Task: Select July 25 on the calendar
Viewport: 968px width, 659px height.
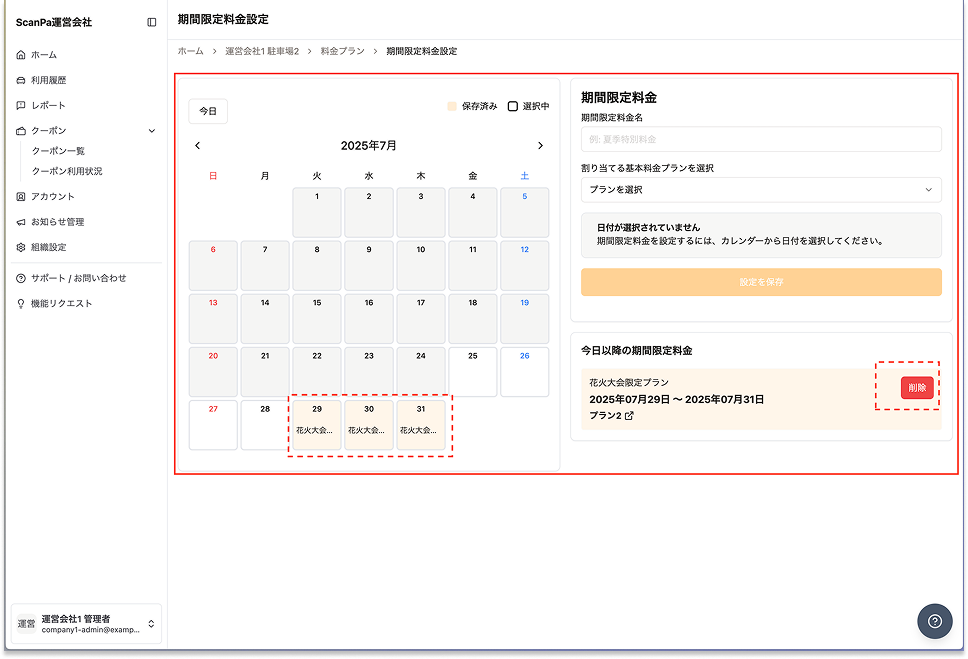Action: 473,372
